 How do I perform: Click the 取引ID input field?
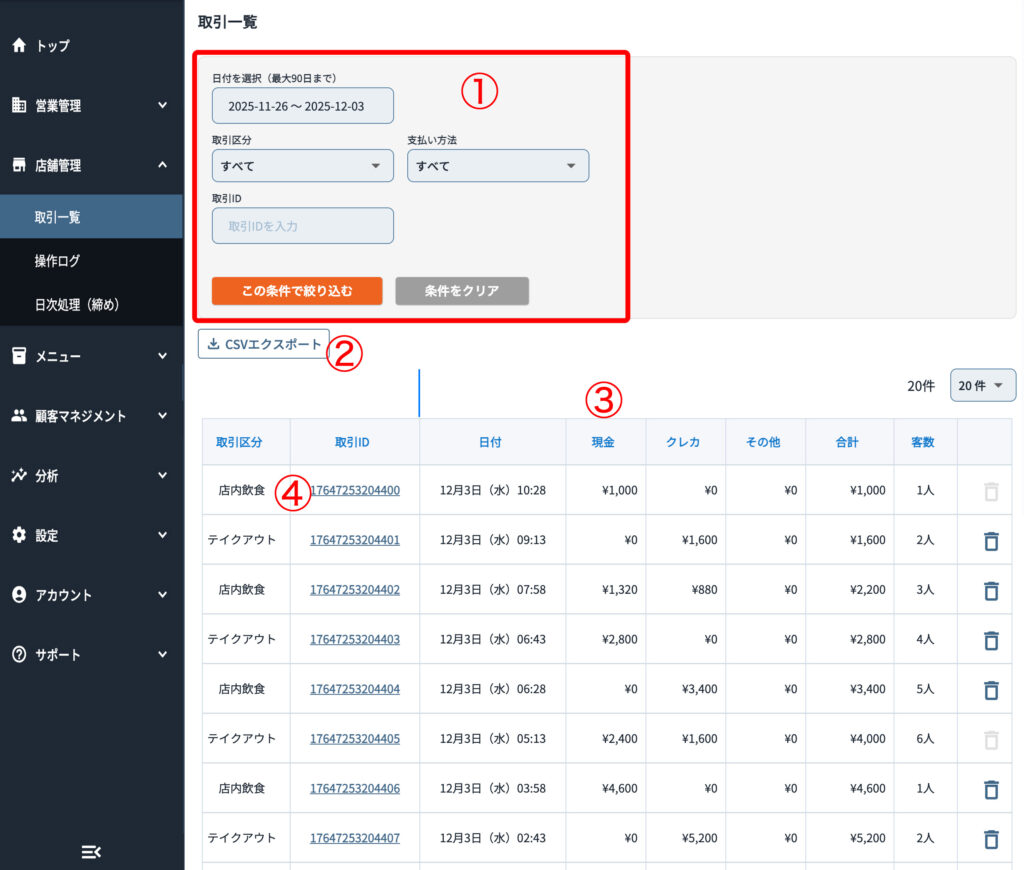coord(302,226)
